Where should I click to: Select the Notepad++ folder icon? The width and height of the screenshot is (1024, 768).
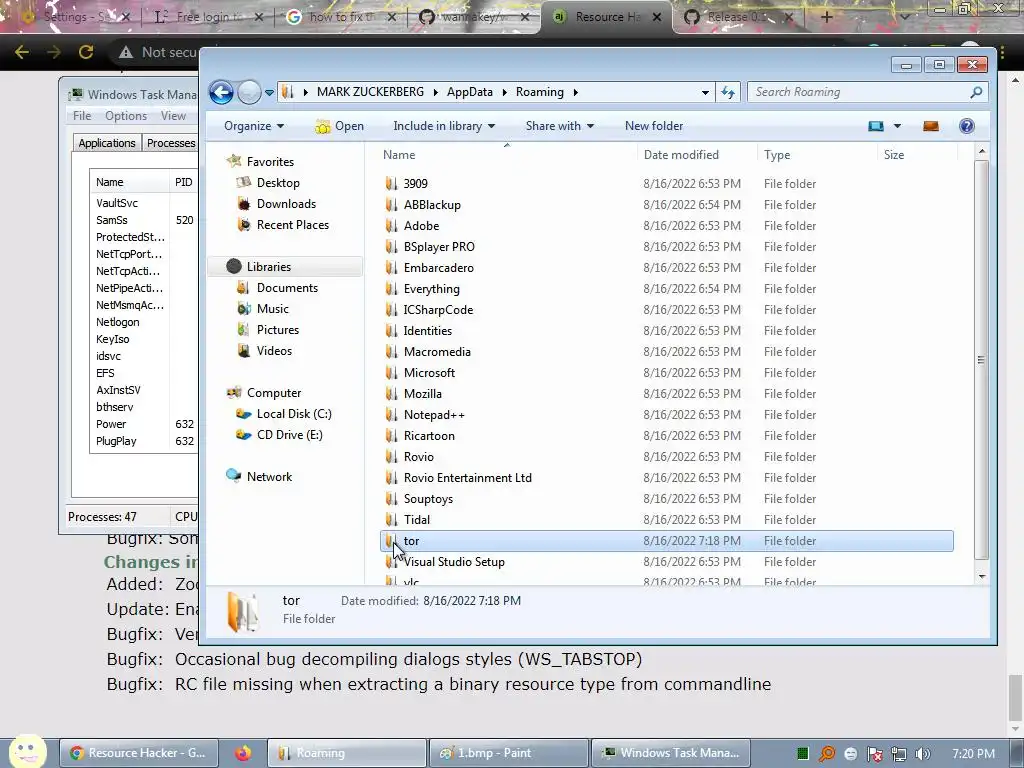pos(391,415)
